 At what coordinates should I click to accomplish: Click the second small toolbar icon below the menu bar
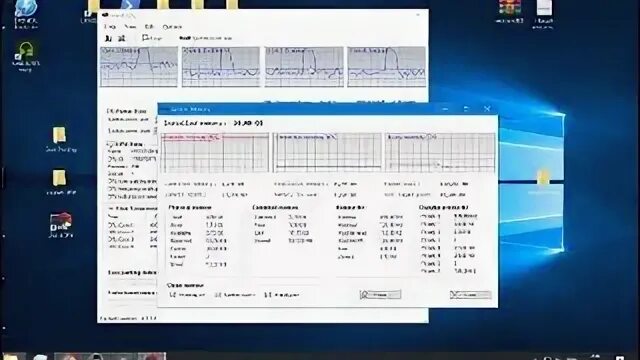click(x=121, y=38)
